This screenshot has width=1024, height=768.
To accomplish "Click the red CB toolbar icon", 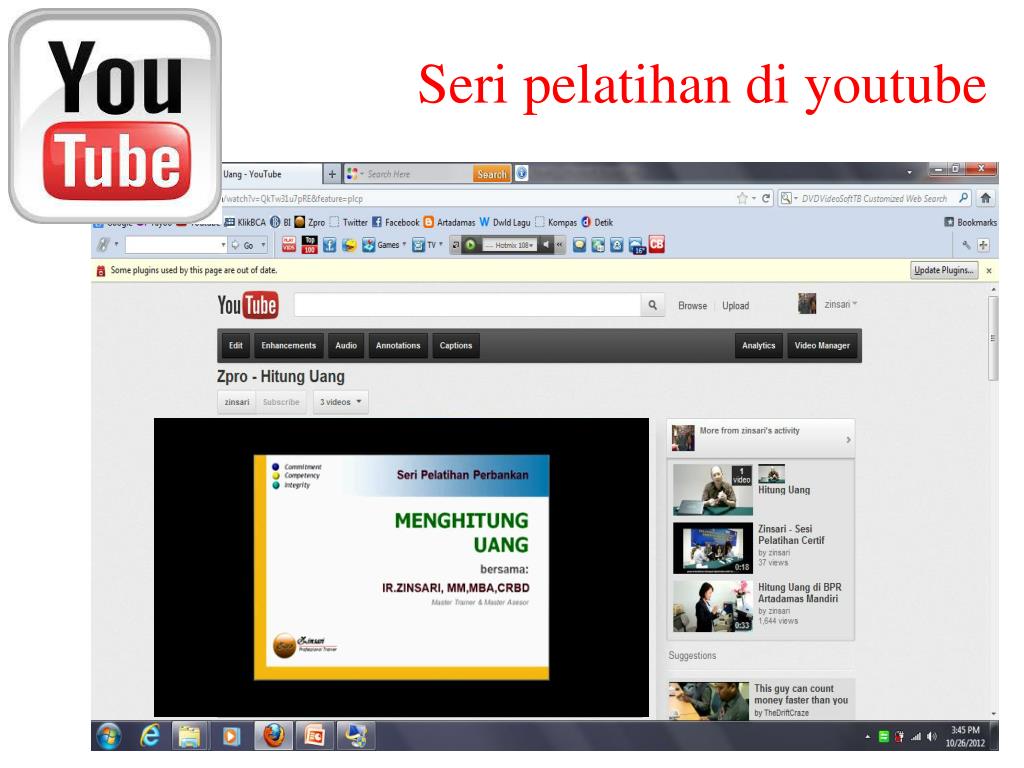I will 657,244.
